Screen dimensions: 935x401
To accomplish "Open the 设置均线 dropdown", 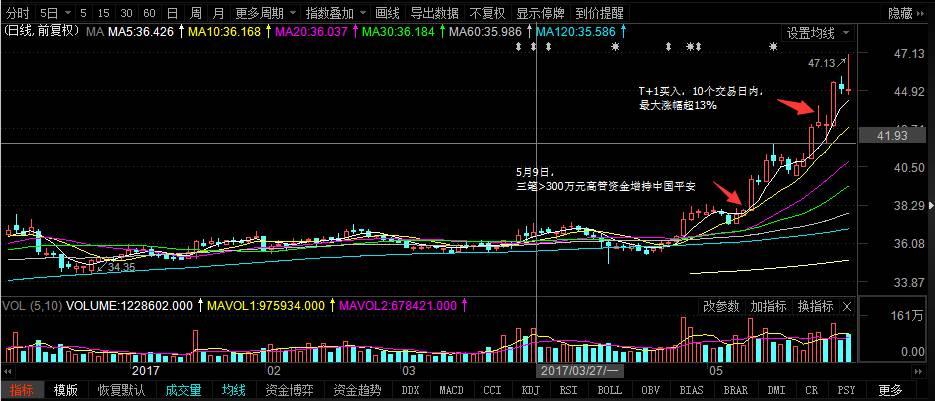I will pos(818,33).
